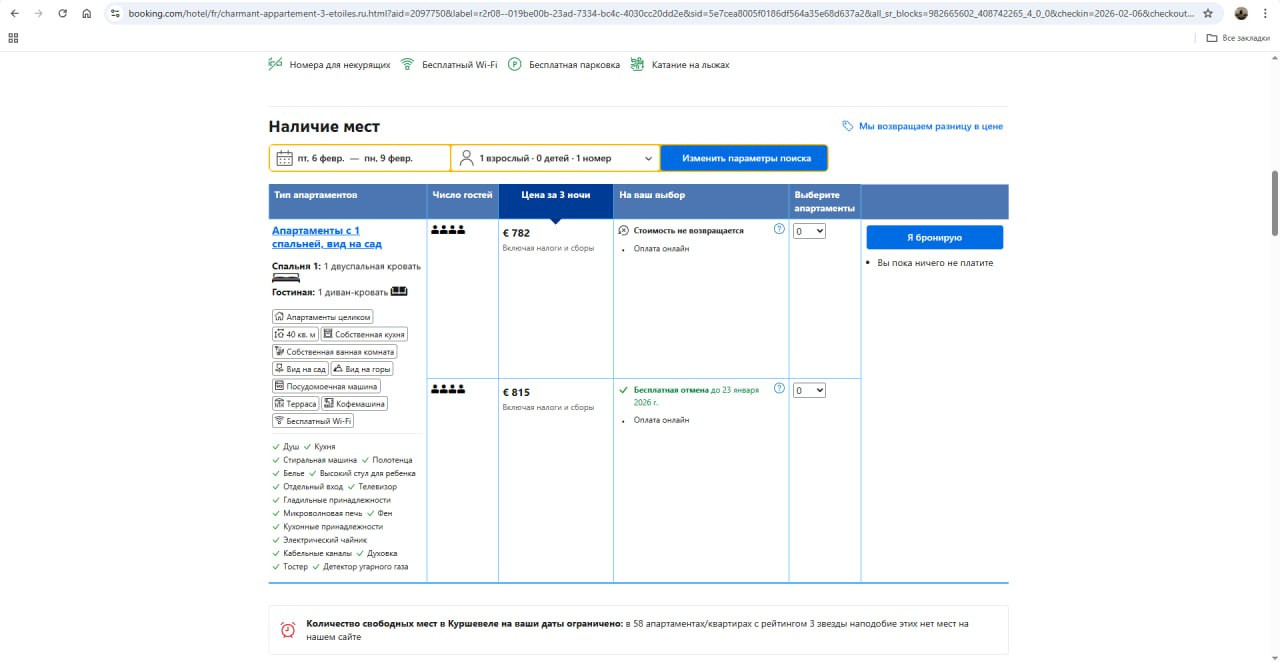Open apartment quantity dropdown for €782 option

pyautogui.click(x=809, y=231)
